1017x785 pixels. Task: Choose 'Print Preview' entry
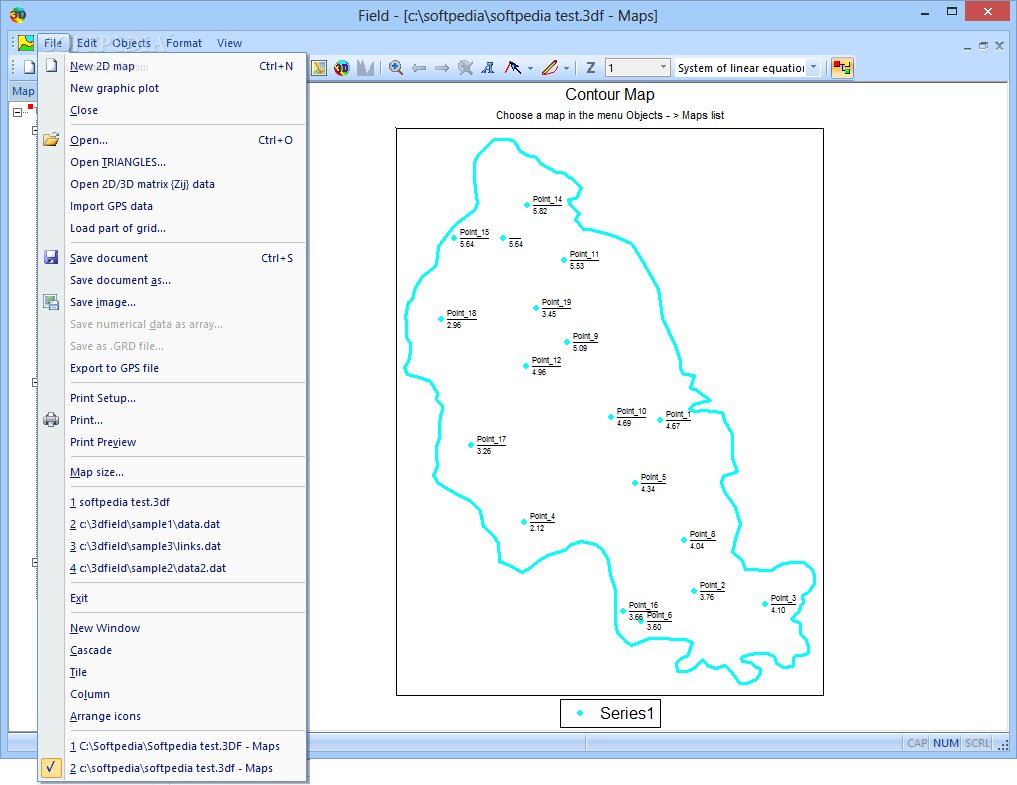tap(171, 442)
